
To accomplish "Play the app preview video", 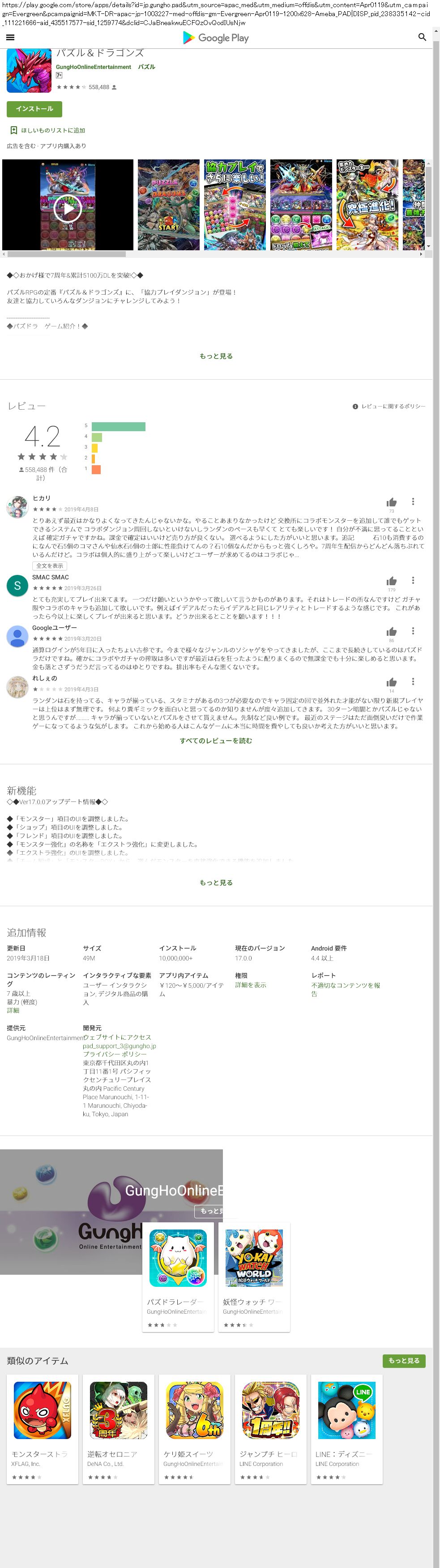I will [68, 209].
